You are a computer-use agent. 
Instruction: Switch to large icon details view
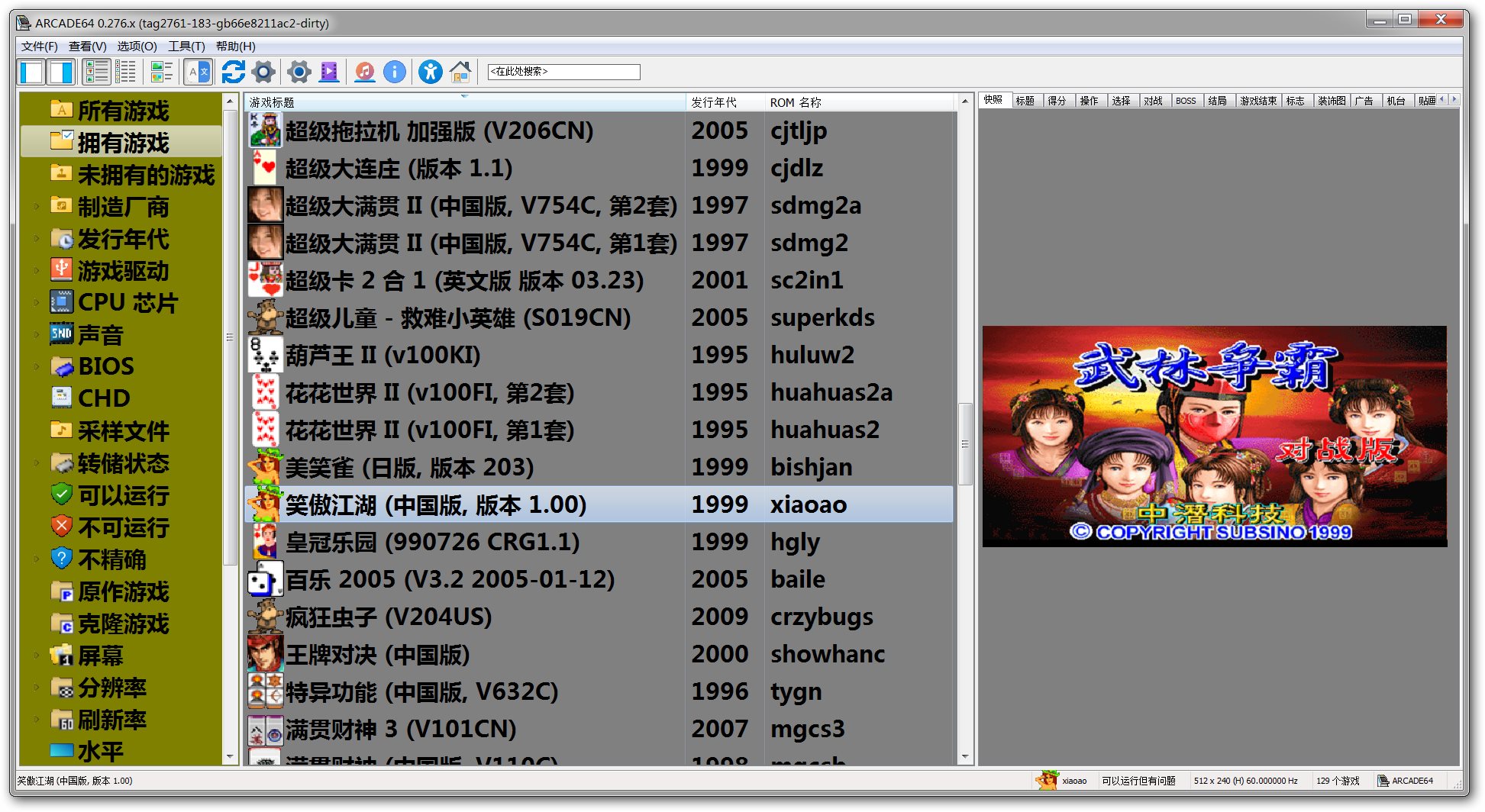click(x=97, y=72)
